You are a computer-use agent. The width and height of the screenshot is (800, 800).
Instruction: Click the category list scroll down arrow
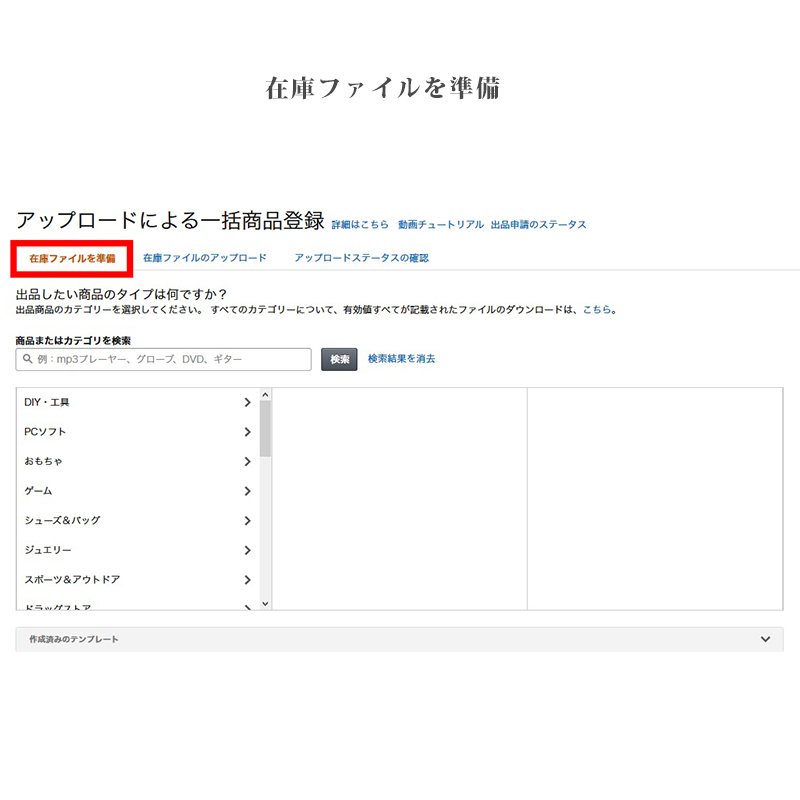tap(265, 604)
